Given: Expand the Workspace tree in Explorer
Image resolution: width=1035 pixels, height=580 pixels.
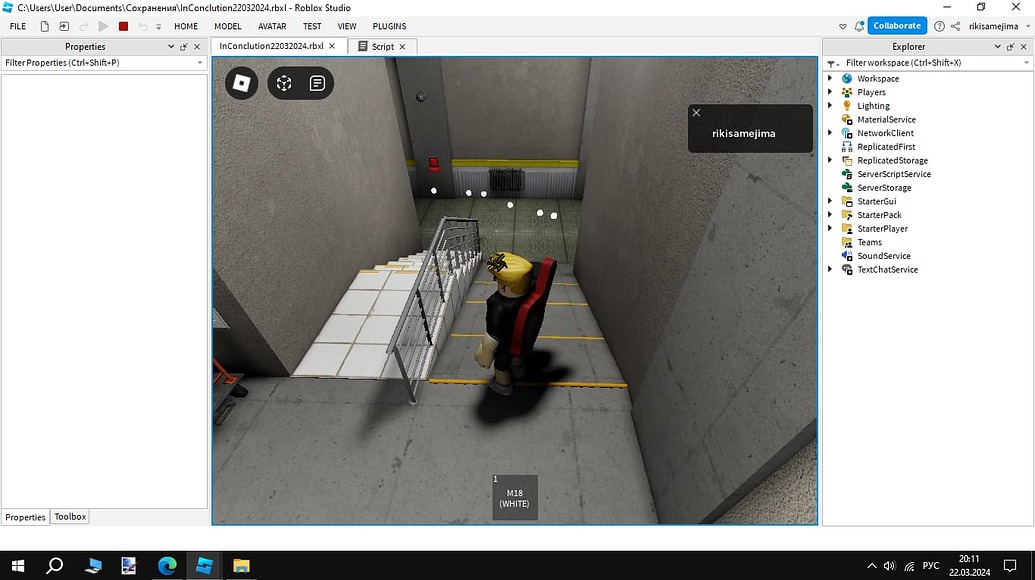Looking at the screenshot, I should 831,78.
